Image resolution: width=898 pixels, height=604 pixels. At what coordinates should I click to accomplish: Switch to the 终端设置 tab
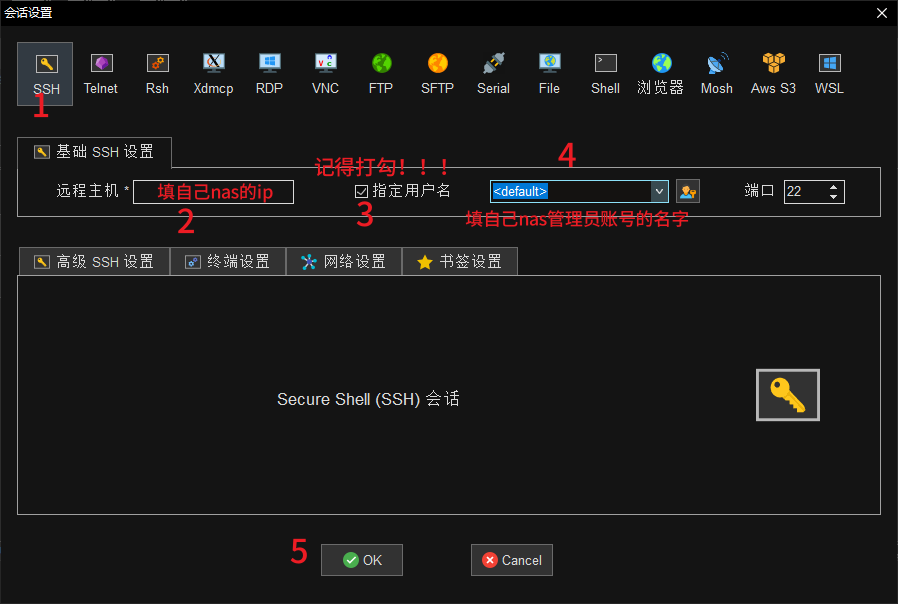coord(228,262)
